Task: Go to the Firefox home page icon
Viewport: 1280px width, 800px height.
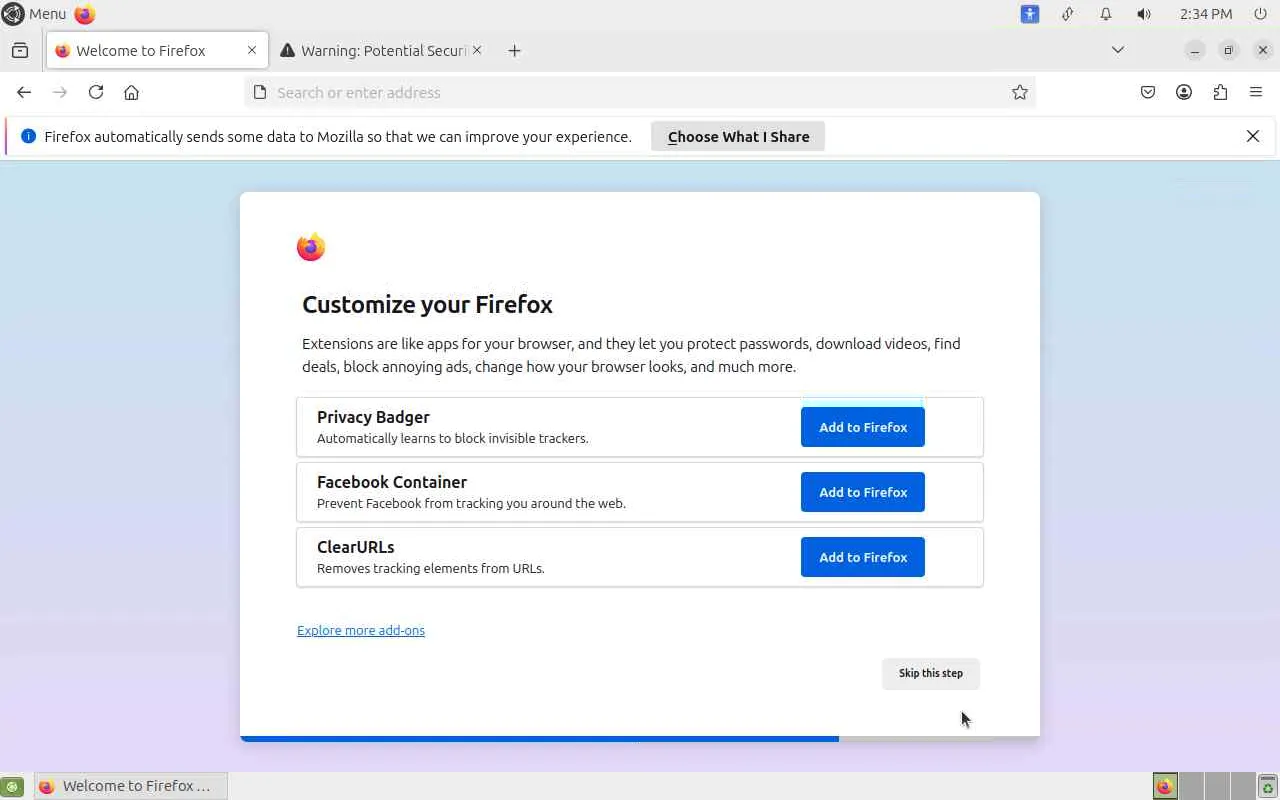Action: coord(131,92)
